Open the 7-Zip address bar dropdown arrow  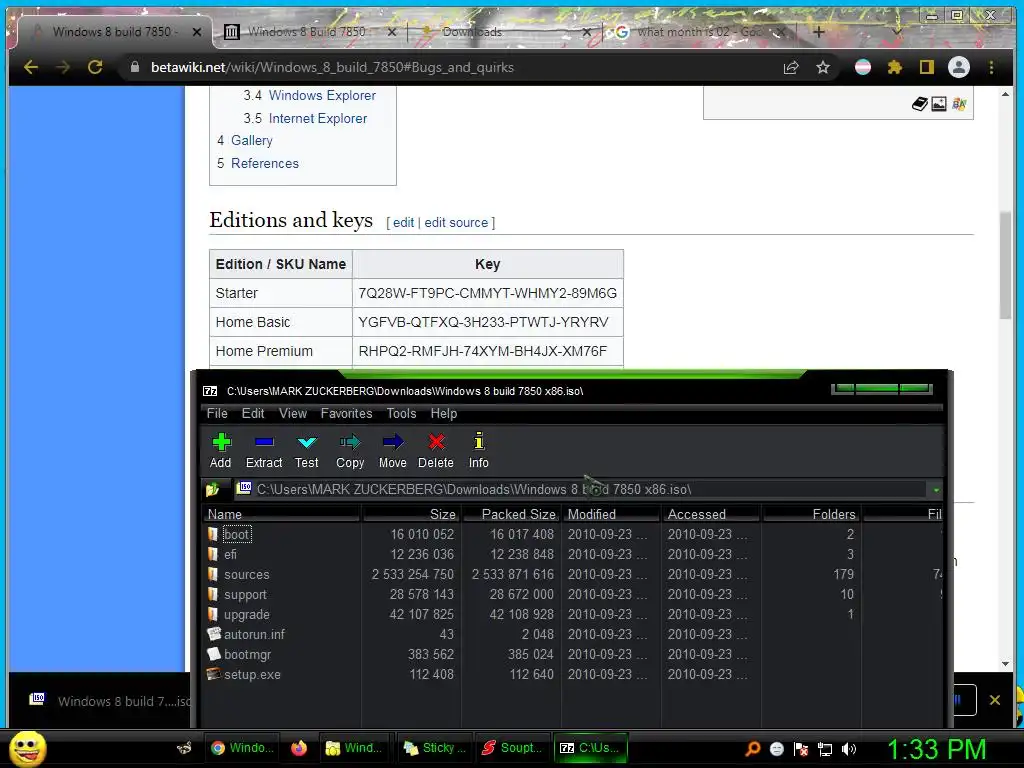point(936,490)
